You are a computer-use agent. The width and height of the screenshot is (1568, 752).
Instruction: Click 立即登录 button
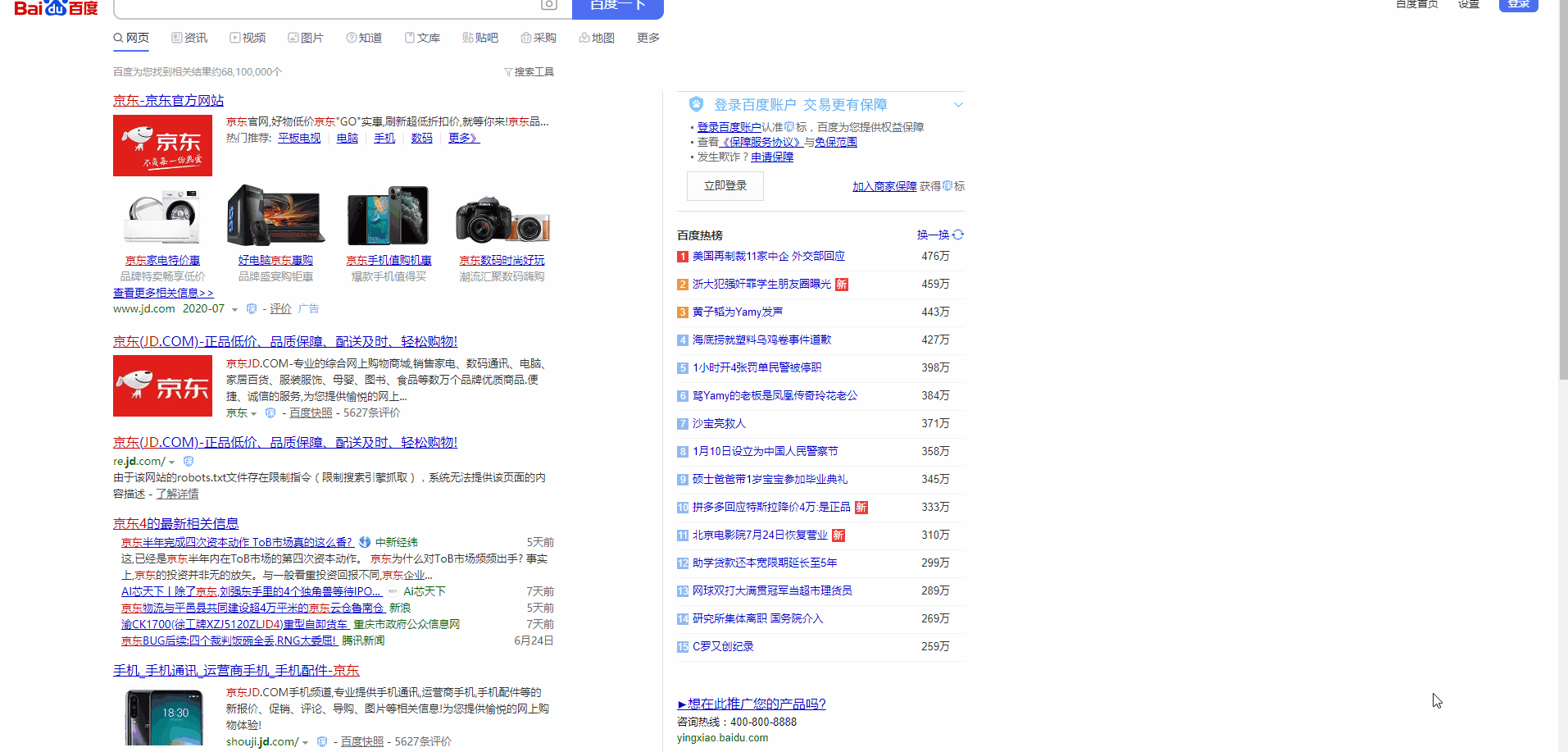(725, 186)
